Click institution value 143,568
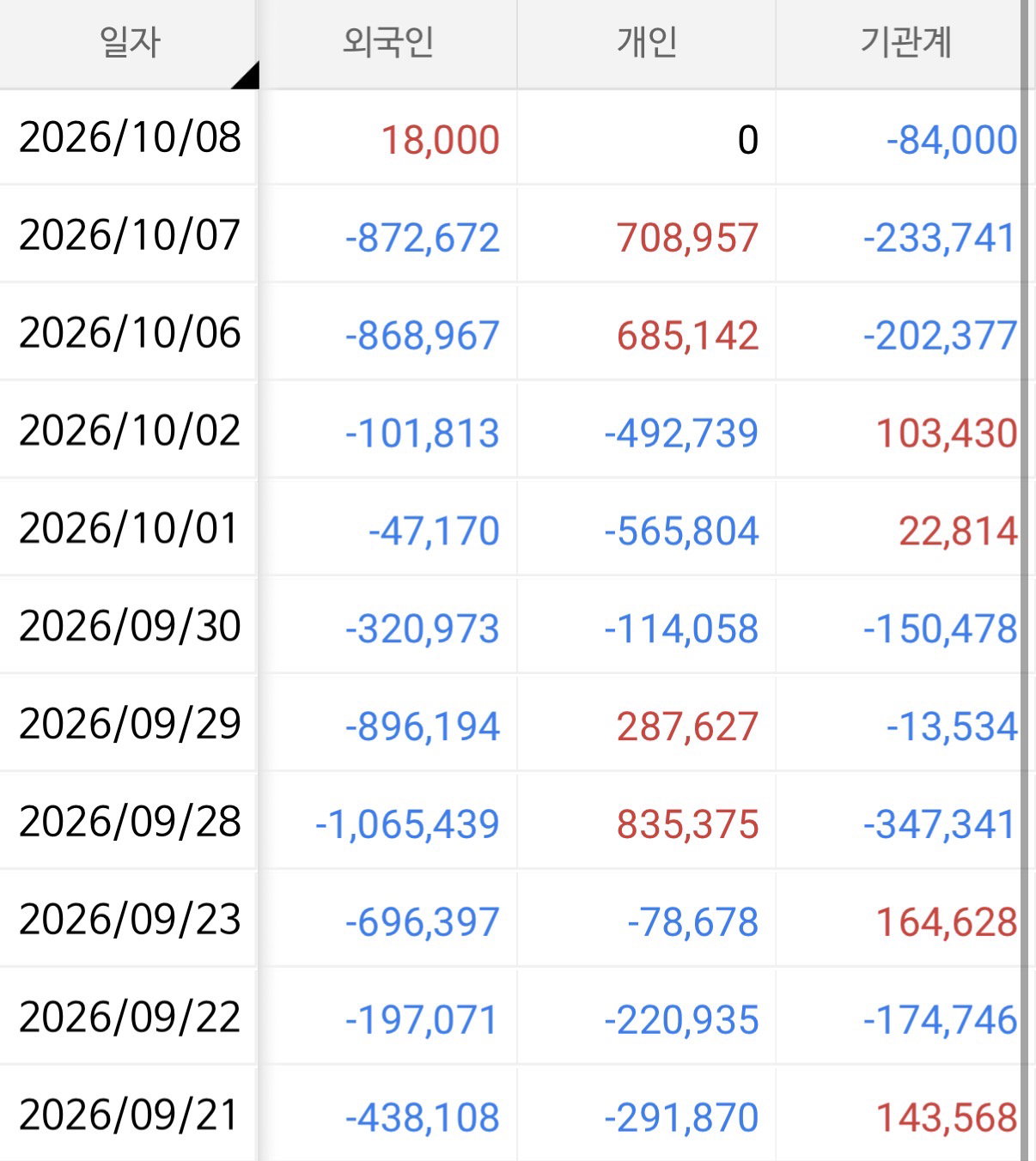1036x1161 pixels. (x=947, y=1118)
